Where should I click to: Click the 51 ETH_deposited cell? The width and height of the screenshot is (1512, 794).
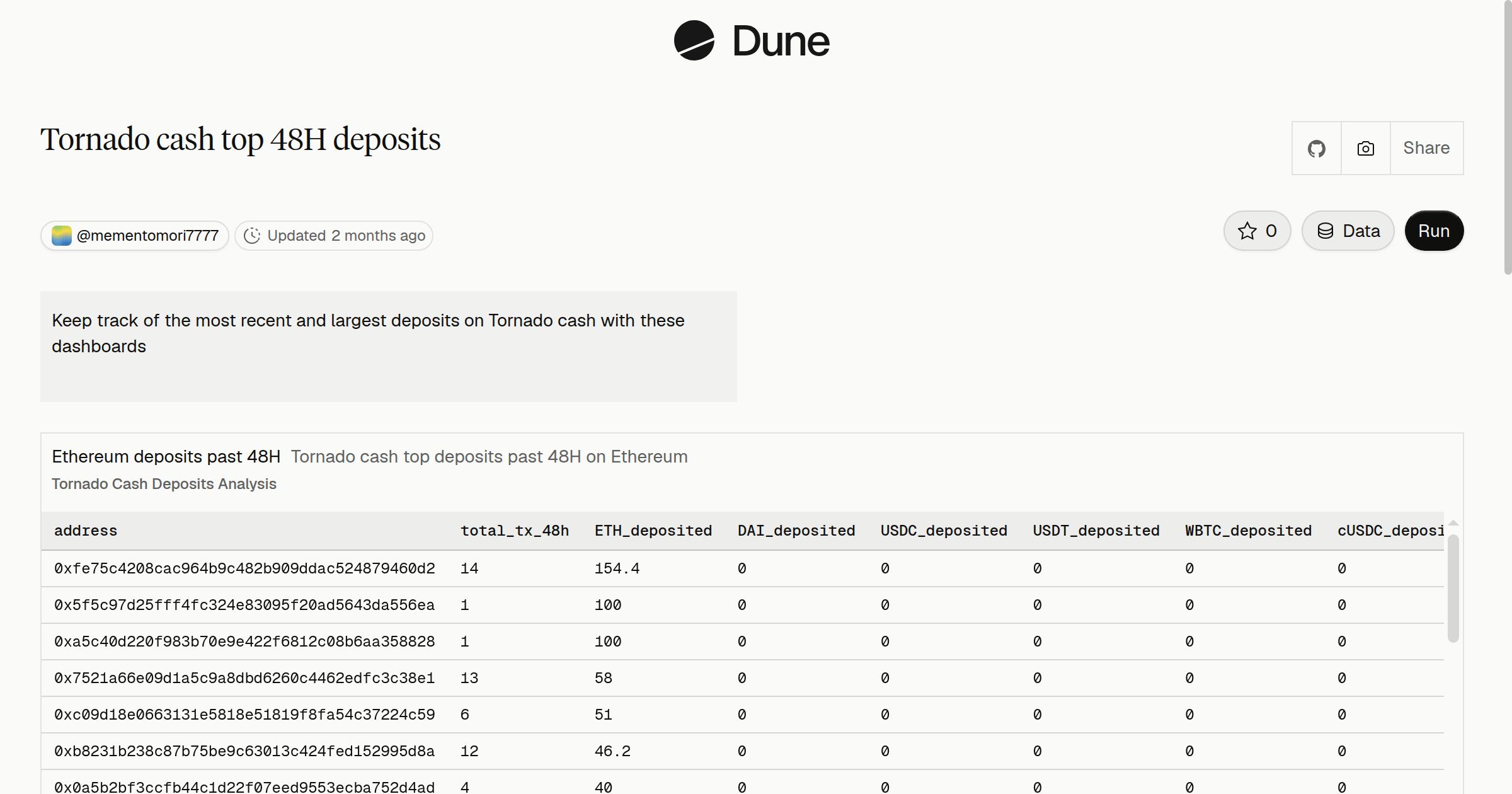click(604, 715)
